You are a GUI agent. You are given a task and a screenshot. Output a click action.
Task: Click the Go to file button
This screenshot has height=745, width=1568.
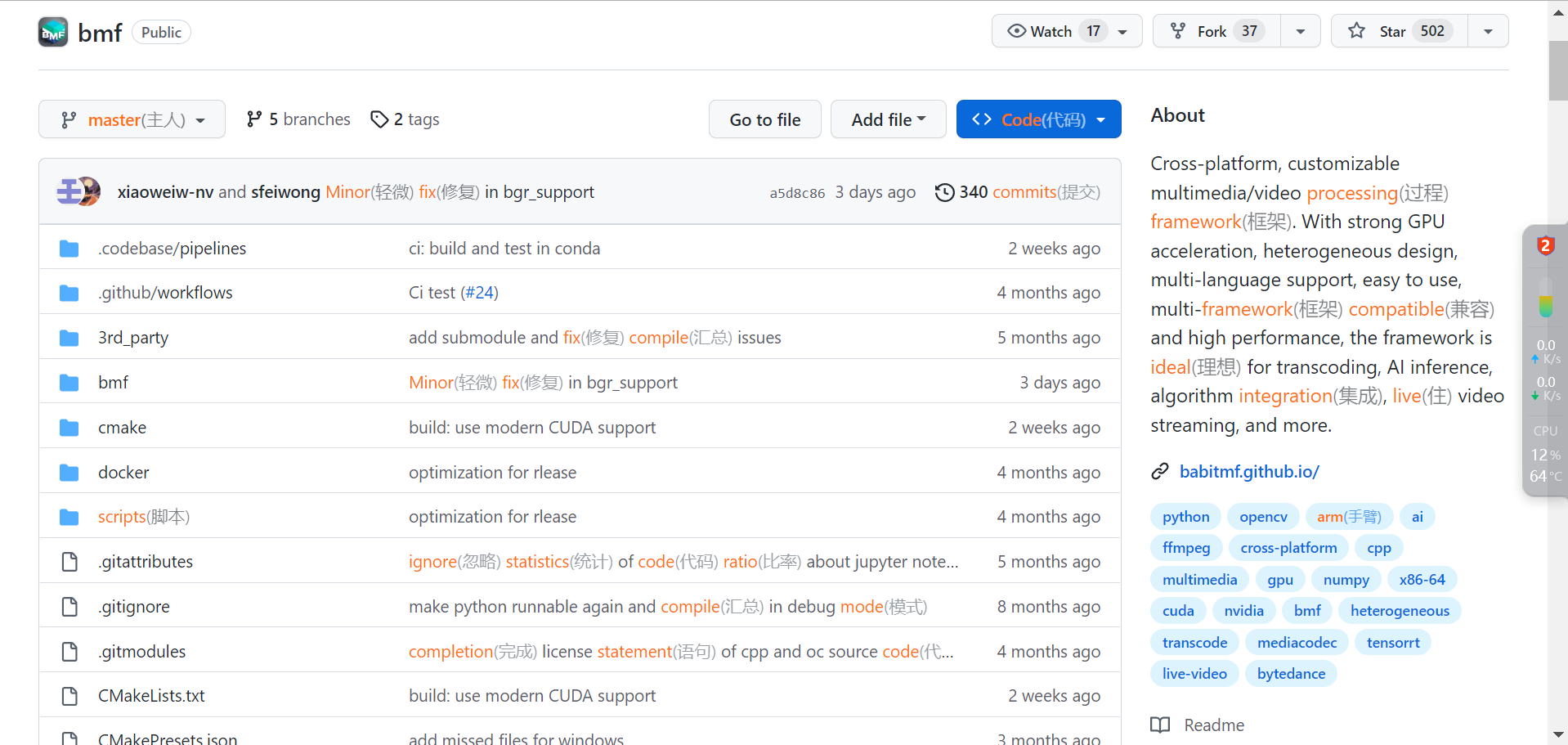tap(765, 119)
